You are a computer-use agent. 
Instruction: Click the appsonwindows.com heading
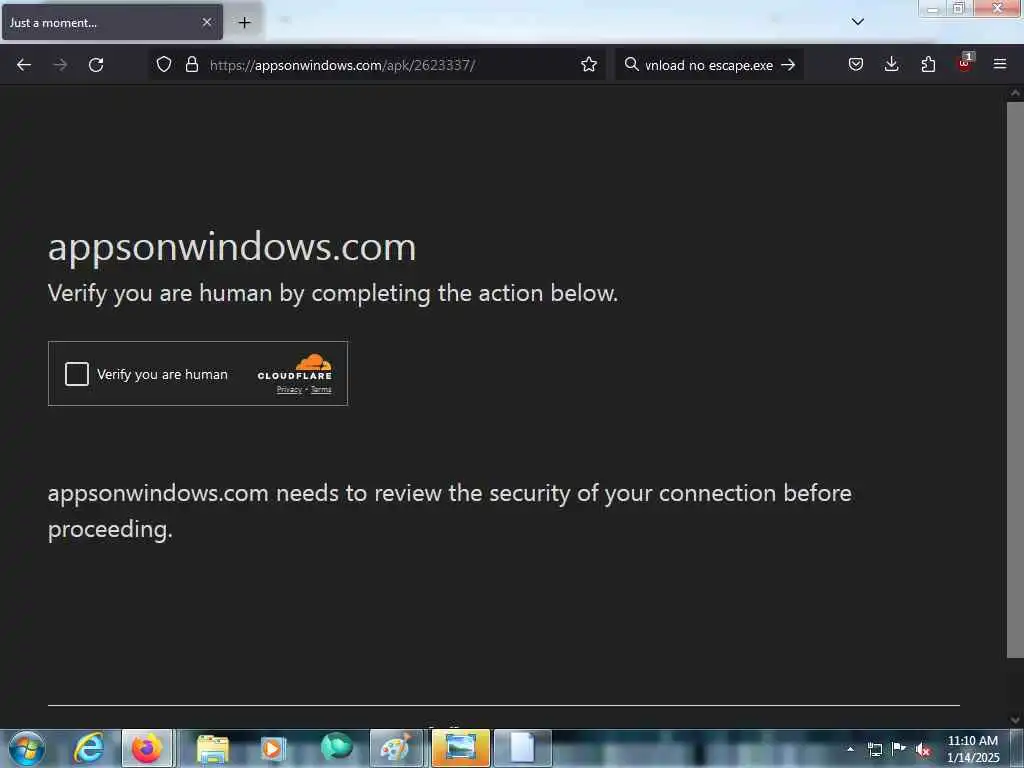(x=232, y=248)
